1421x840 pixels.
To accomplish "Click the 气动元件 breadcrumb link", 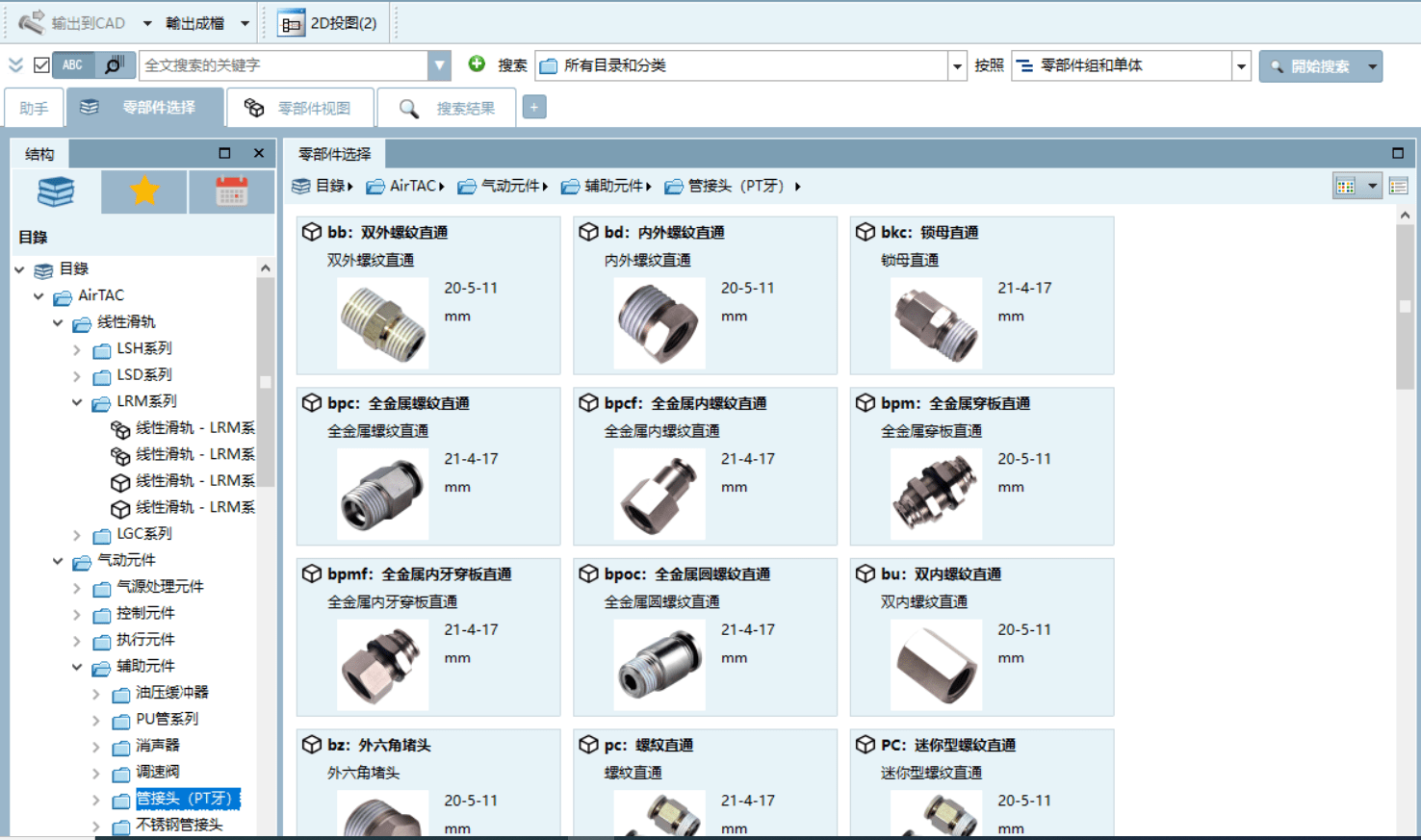I will 509,186.
